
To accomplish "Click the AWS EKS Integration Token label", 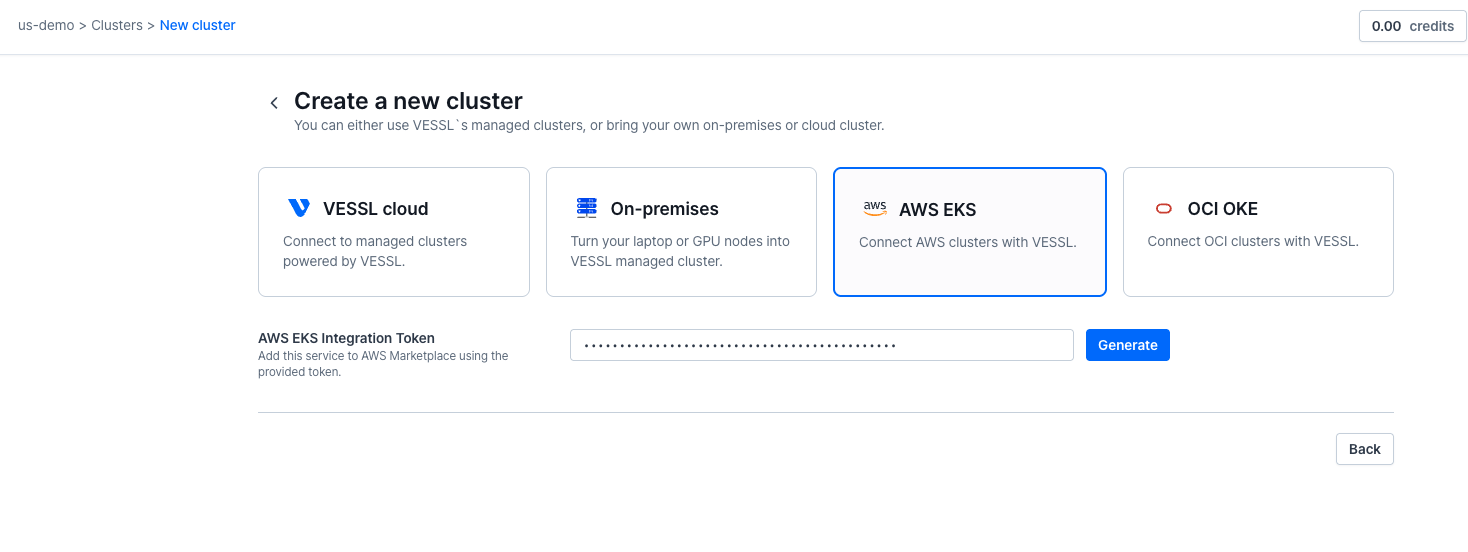I will click(346, 338).
